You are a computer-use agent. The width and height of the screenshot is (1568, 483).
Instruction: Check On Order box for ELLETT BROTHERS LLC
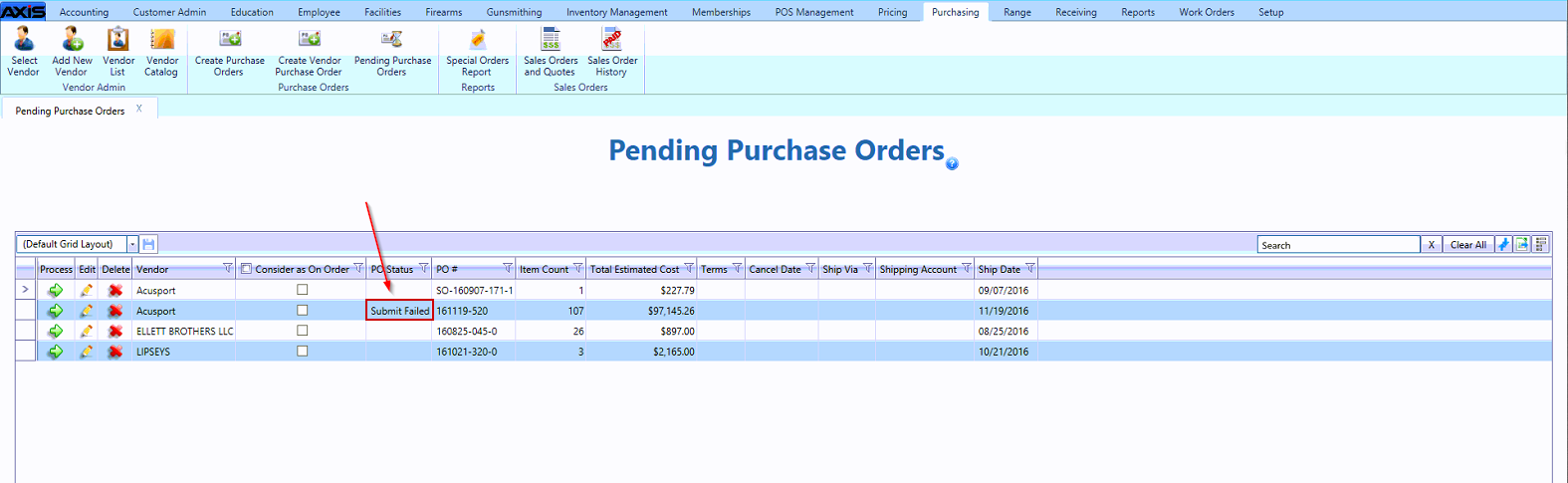302,331
